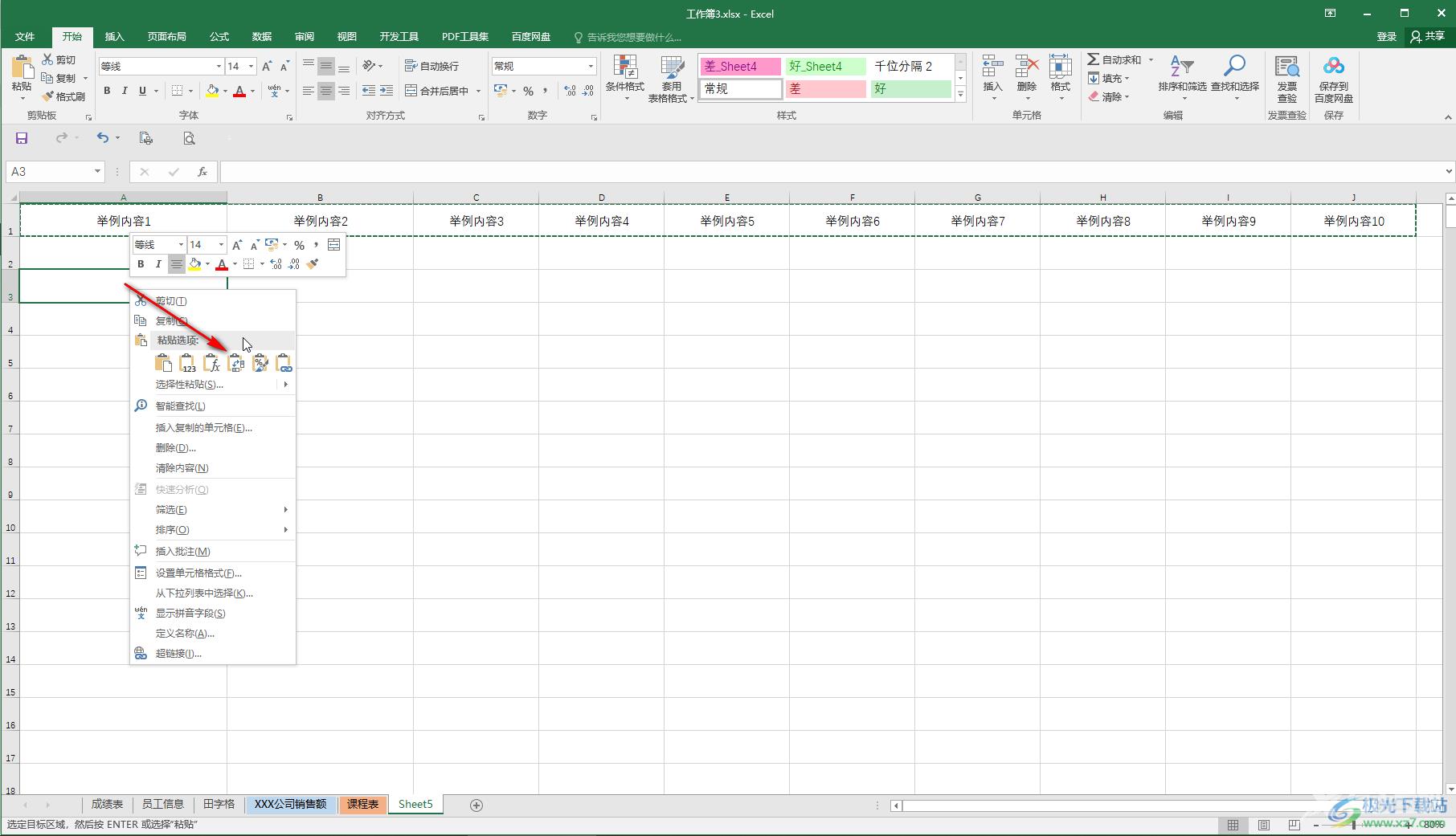Click the Format Painter (格式刷) in ribbon
Viewport: 1456px width, 836px height.
63,96
